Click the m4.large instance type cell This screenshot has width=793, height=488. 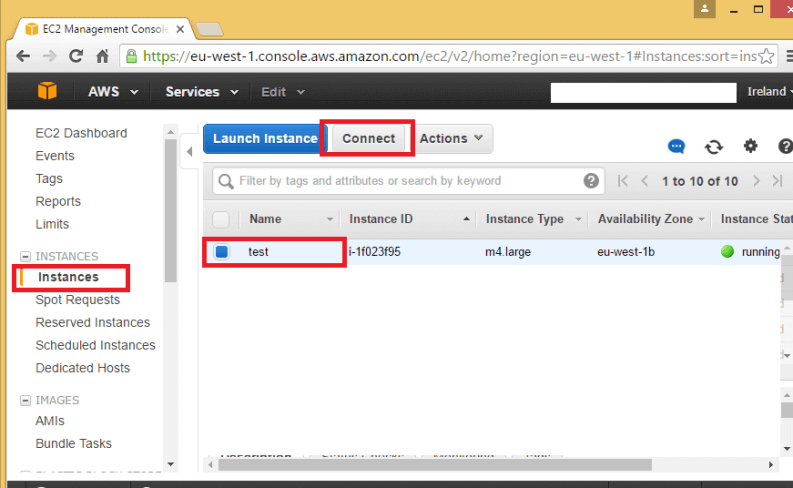pyautogui.click(x=508, y=252)
